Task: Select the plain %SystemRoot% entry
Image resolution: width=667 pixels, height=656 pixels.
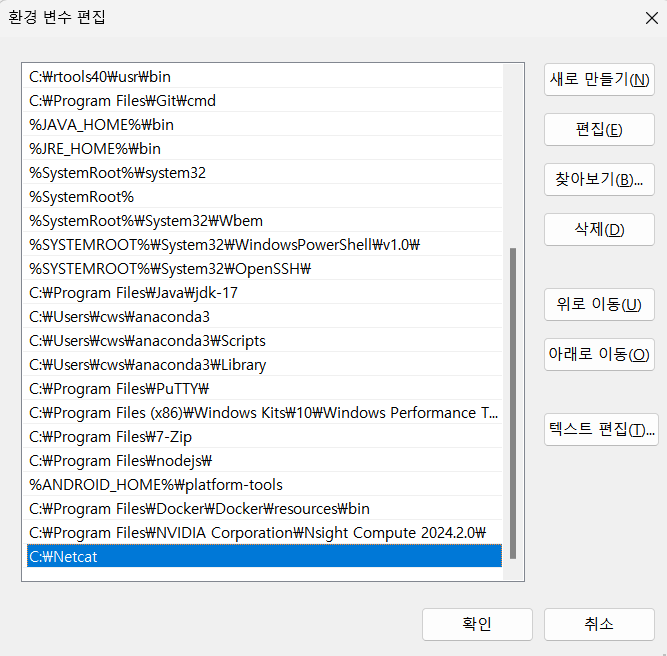Action: [262, 197]
